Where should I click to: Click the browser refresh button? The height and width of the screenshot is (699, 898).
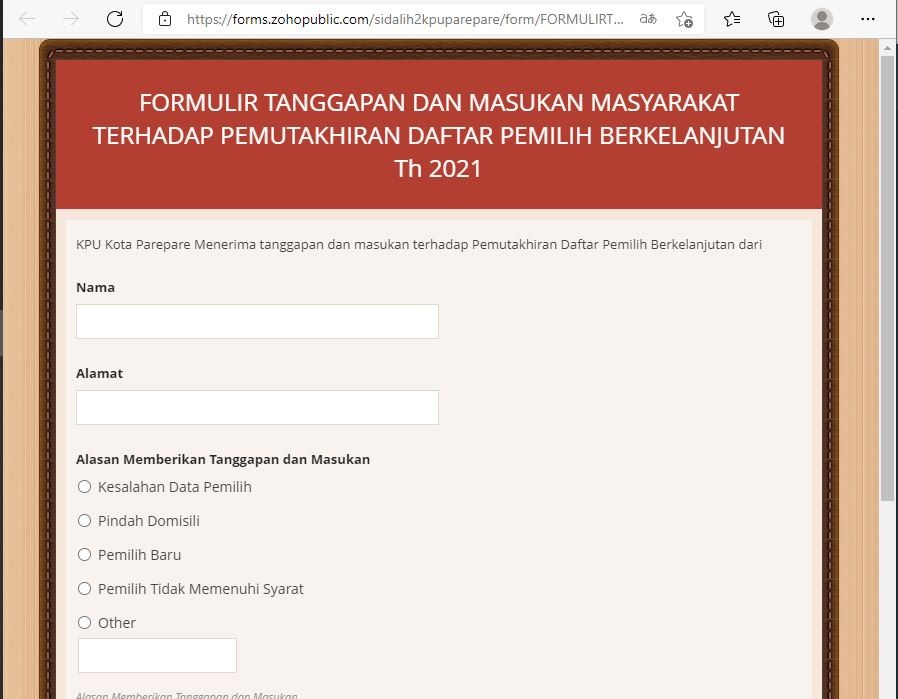(x=115, y=19)
